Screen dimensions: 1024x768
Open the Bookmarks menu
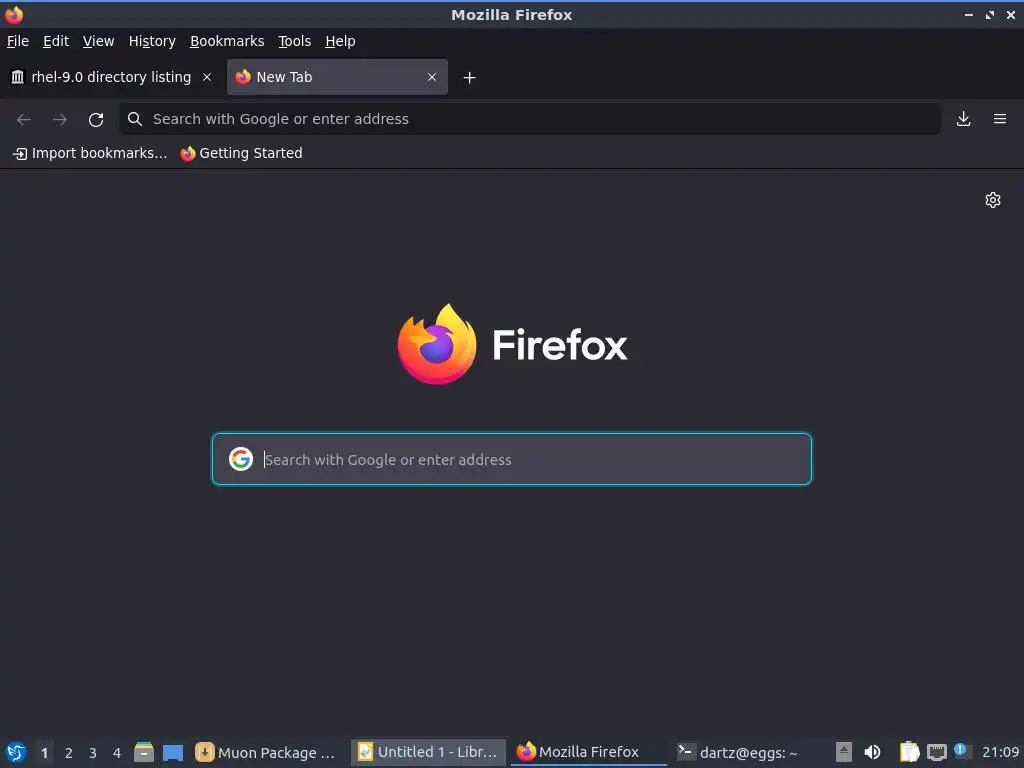227,41
